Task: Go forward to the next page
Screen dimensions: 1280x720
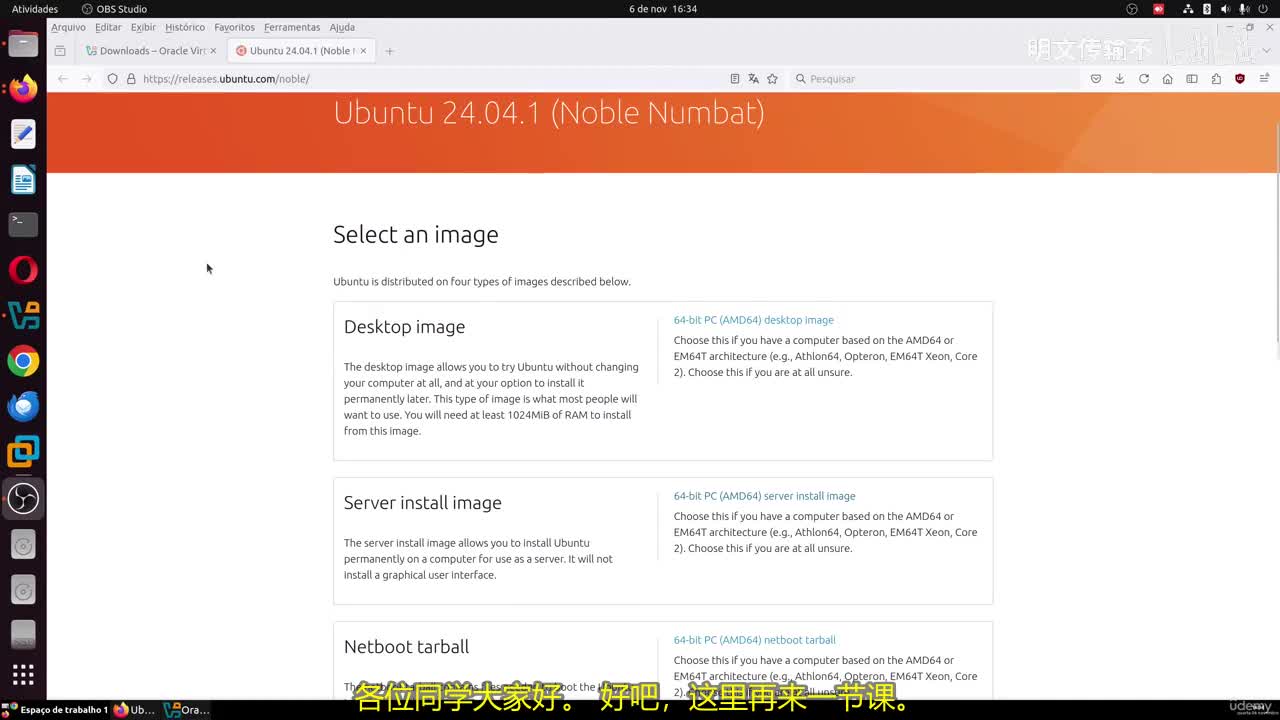Action: pos(87,79)
